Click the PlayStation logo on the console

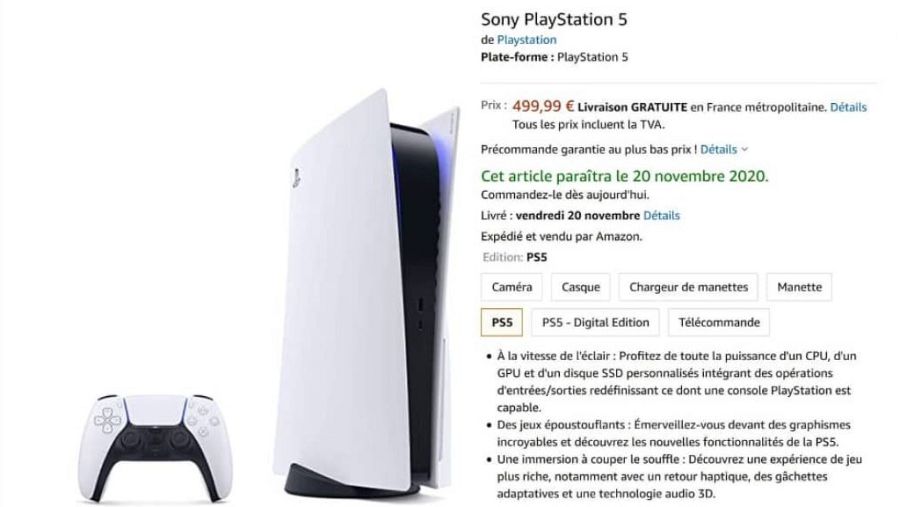coord(296,179)
